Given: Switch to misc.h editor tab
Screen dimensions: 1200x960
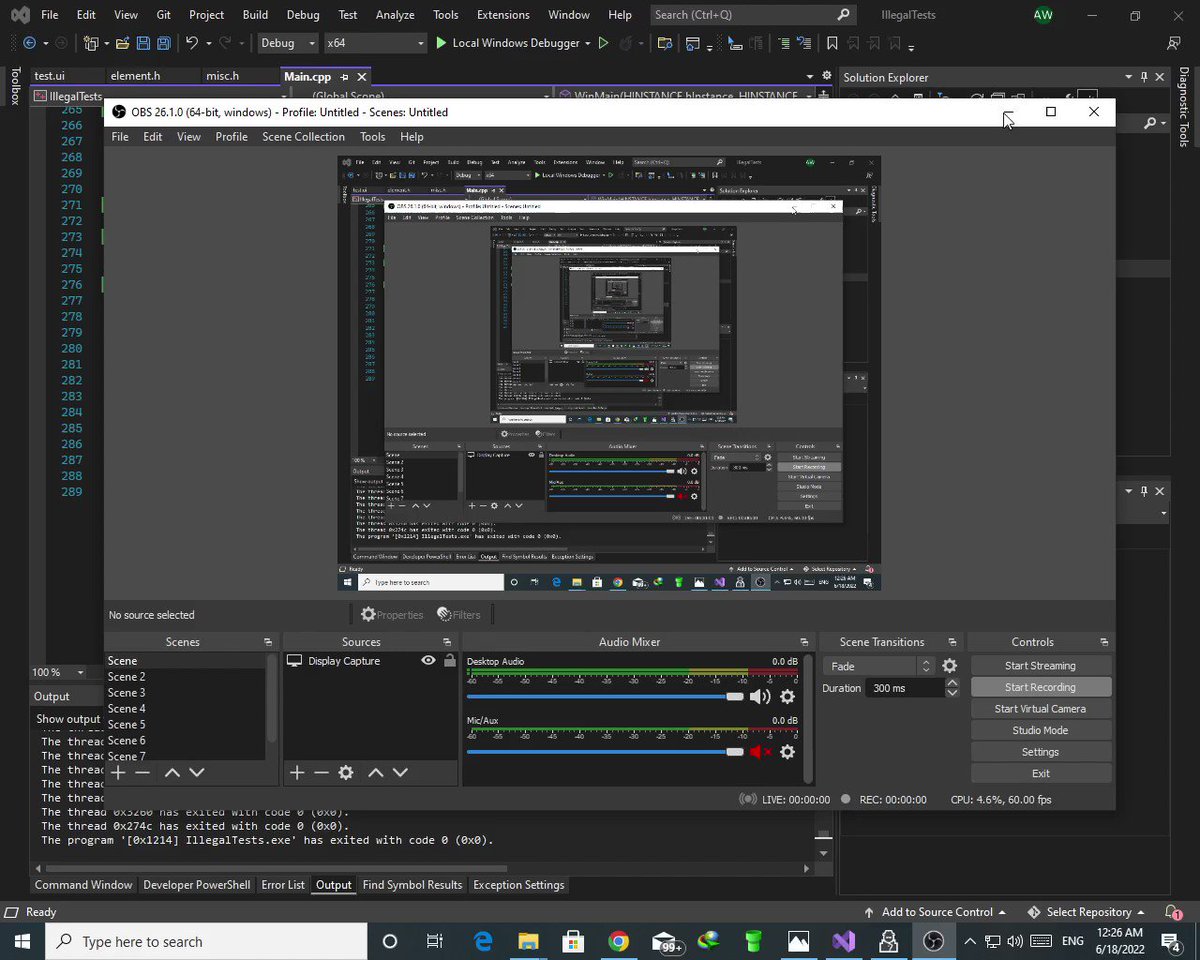Looking at the screenshot, I should coord(222,76).
